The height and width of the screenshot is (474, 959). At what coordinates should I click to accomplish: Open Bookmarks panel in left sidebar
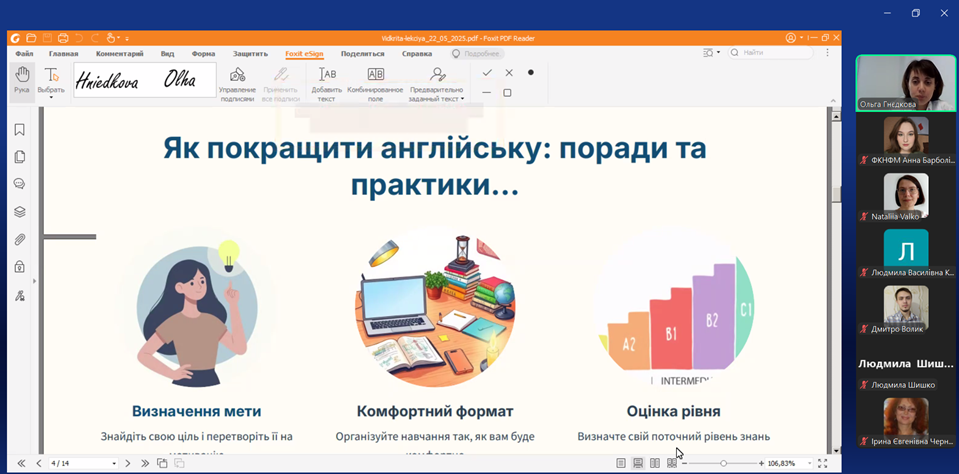click(x=20, y=130)
